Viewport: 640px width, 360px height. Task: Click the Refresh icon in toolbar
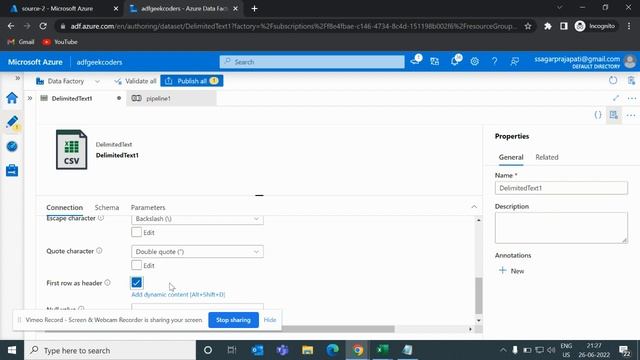pos(613,80)
